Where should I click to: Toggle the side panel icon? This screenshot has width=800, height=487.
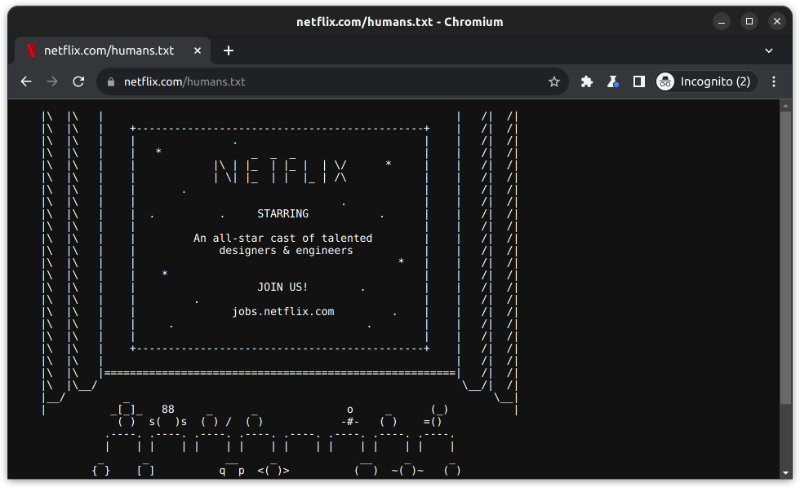pos(639,82)
